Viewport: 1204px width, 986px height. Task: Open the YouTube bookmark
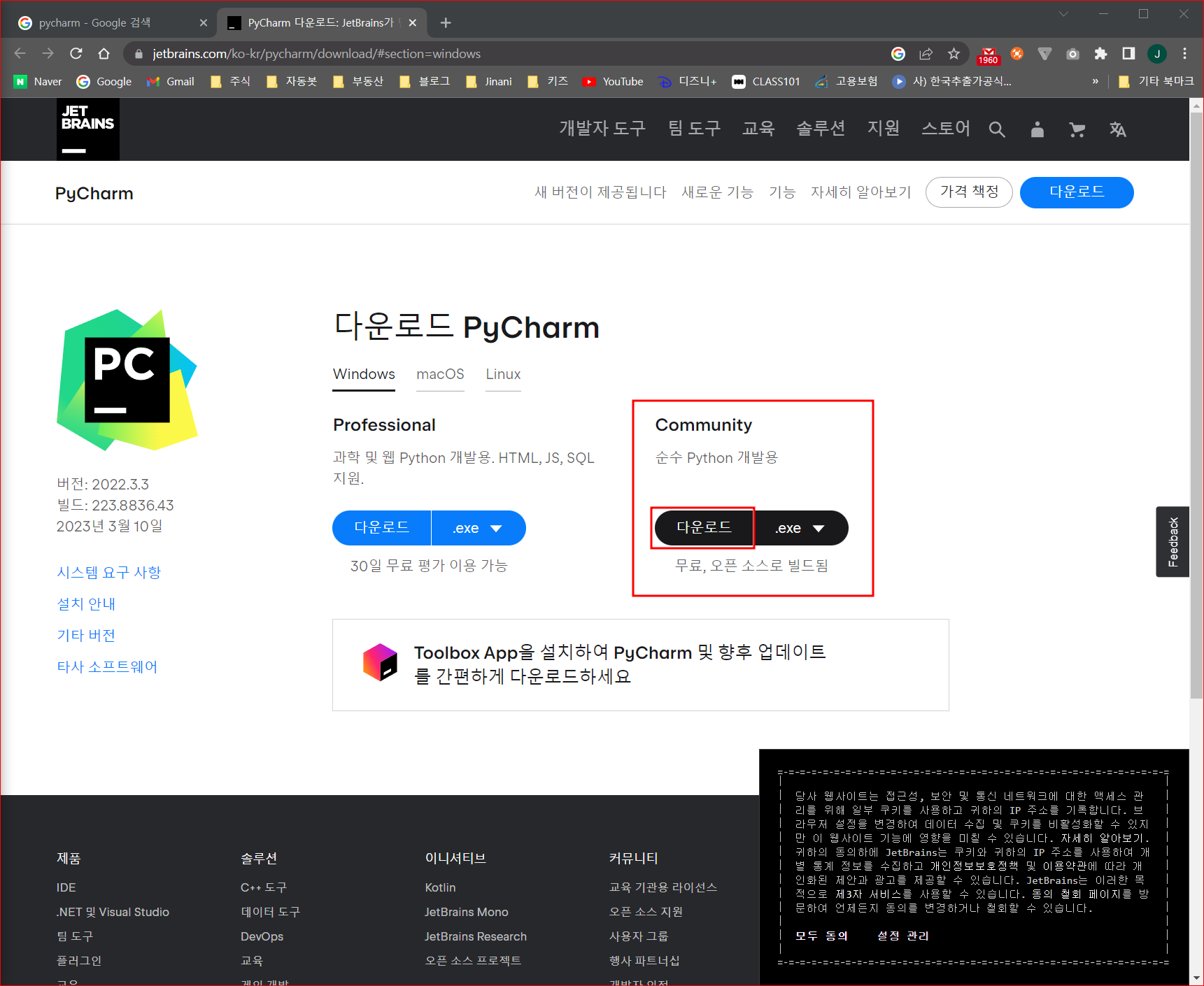click(613, 82)
